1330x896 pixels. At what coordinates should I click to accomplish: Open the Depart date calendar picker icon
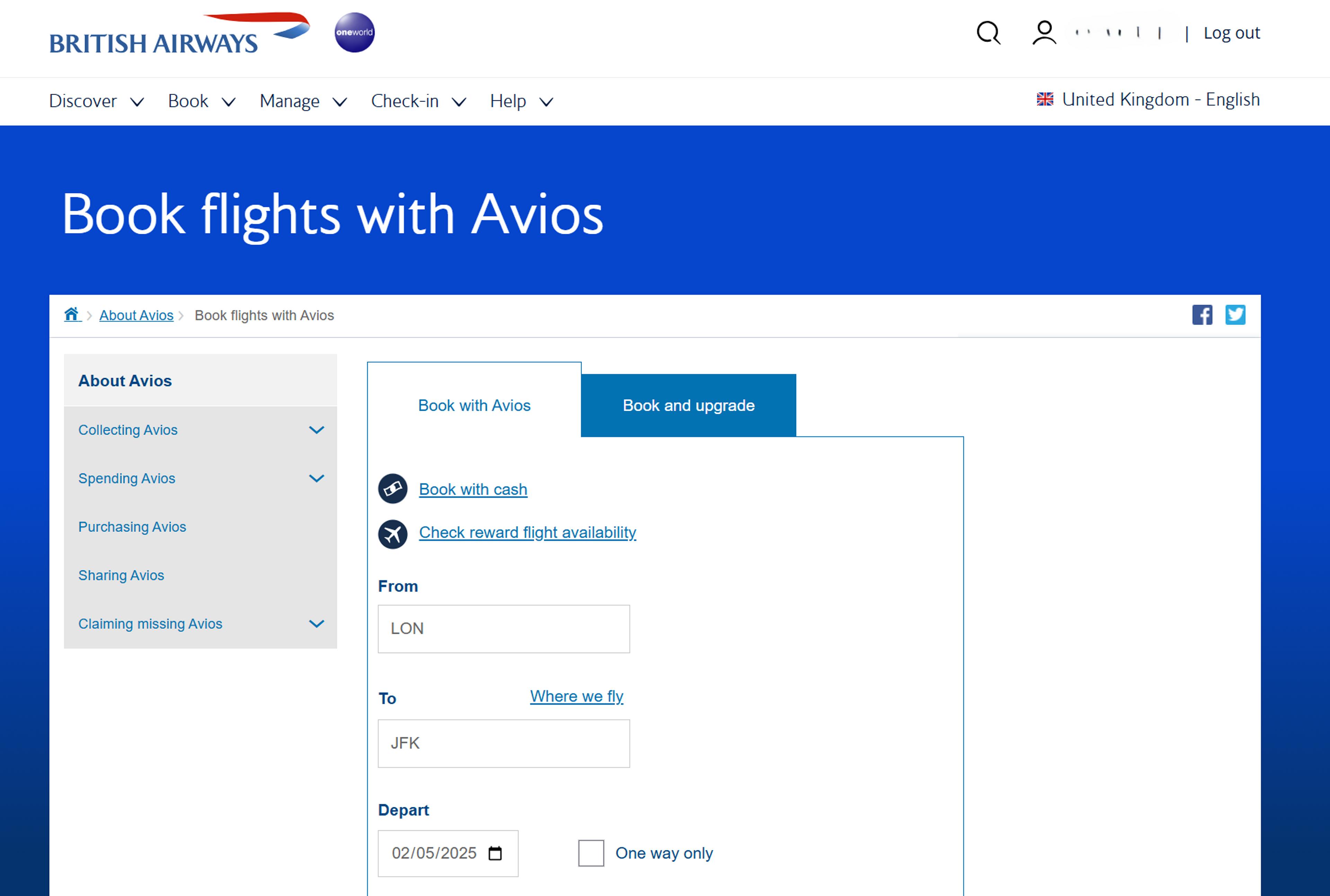(495, 853)
